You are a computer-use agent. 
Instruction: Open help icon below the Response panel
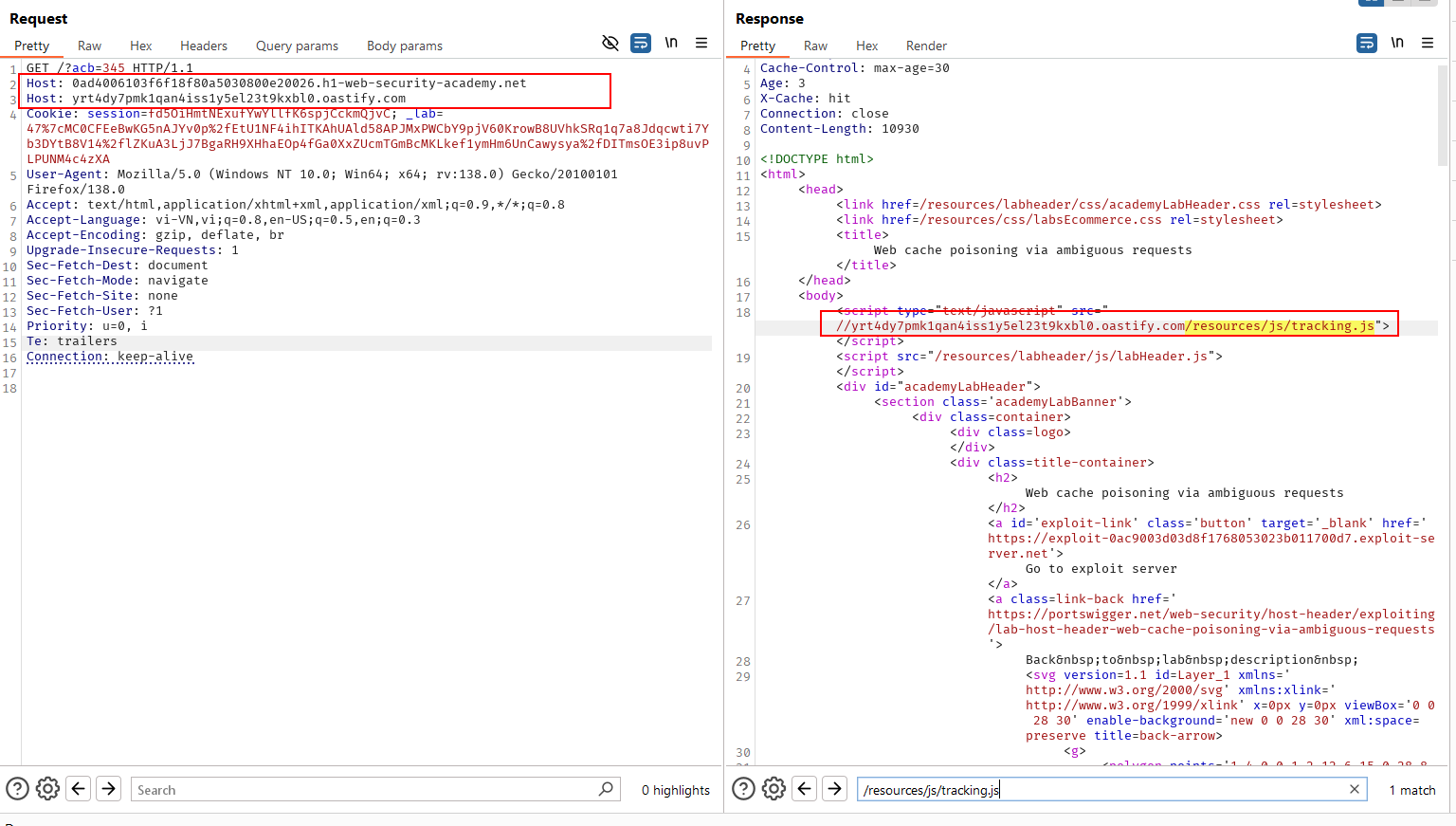(x=744, y=789)
